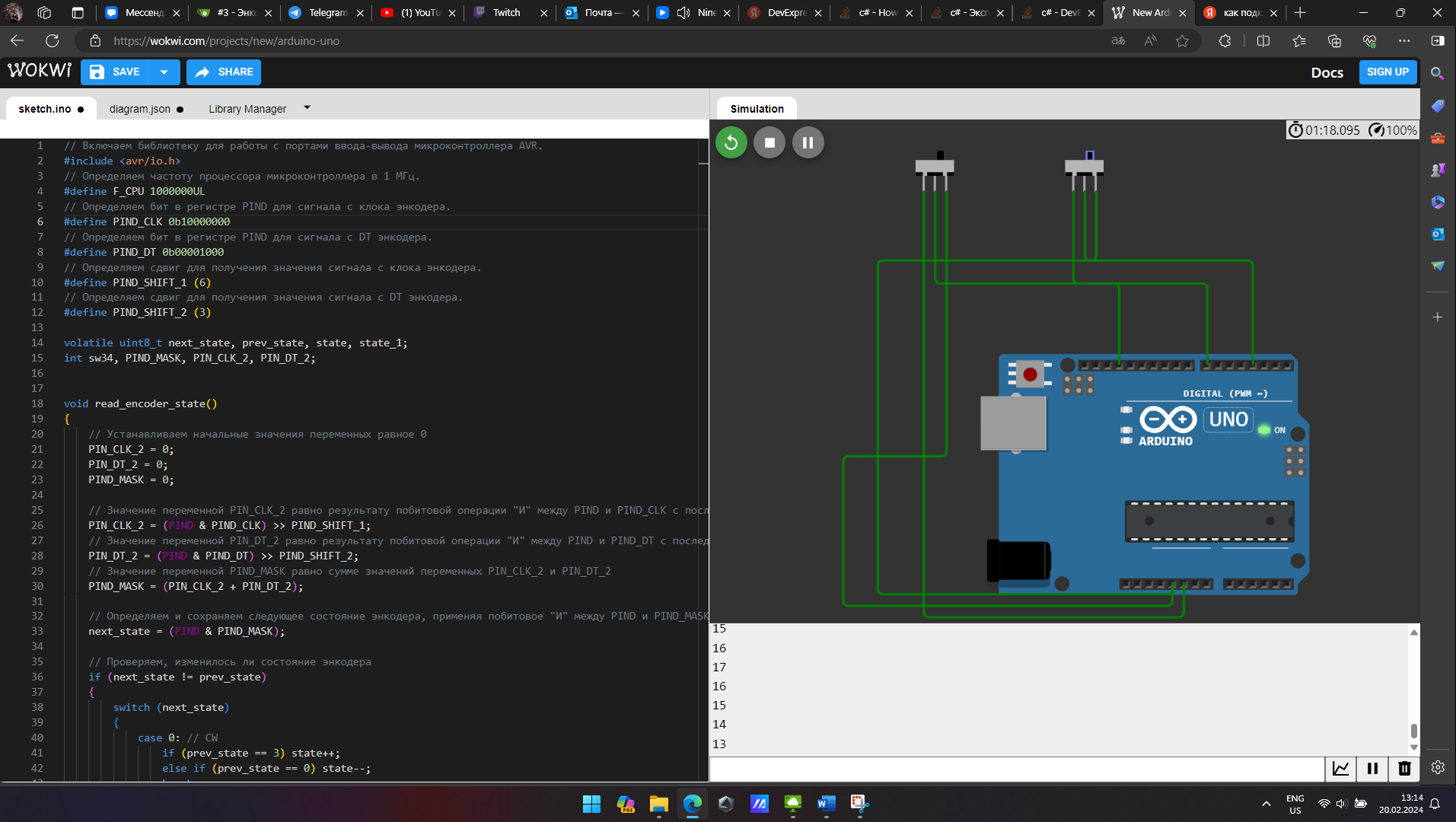Expand the file tabs dropdown arrow
Screen dimensions: 1456x822
click(307, 108)
